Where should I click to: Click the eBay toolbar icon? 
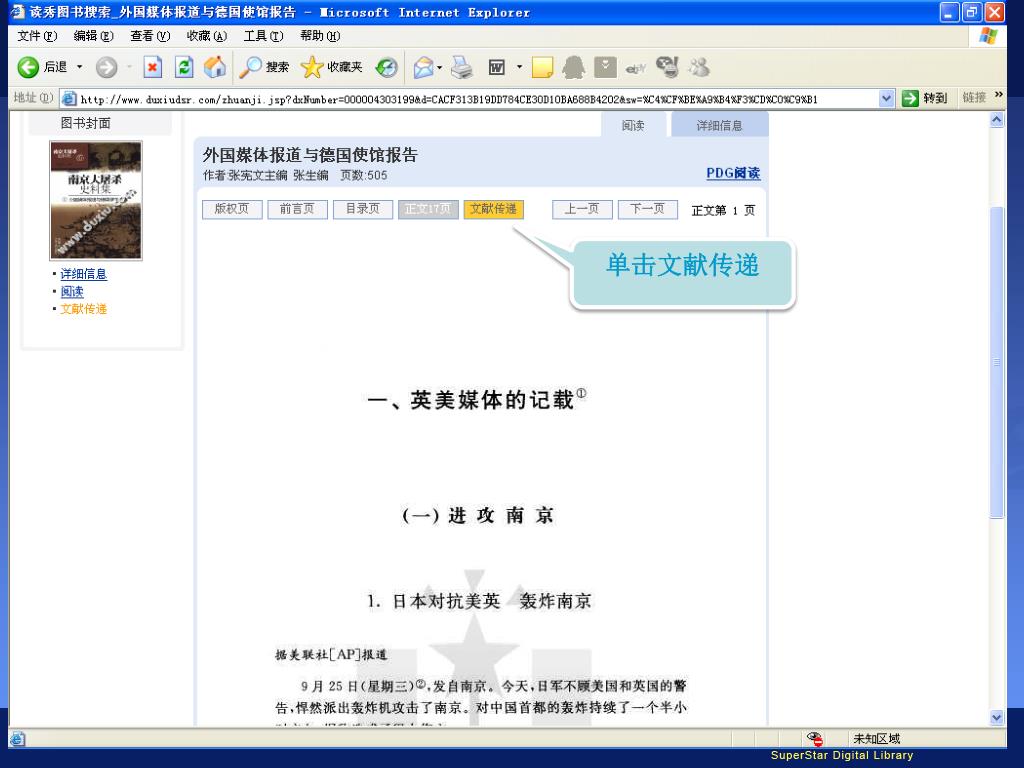coord(636,67)
